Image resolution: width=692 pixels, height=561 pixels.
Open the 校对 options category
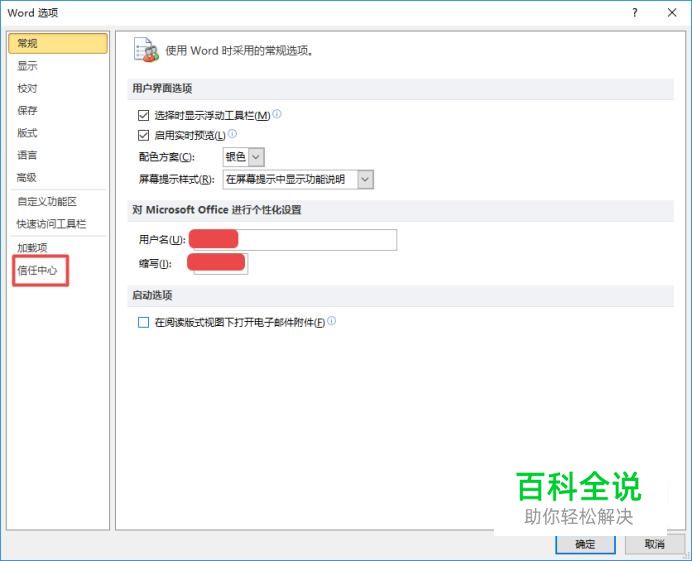tap(27, 88)
